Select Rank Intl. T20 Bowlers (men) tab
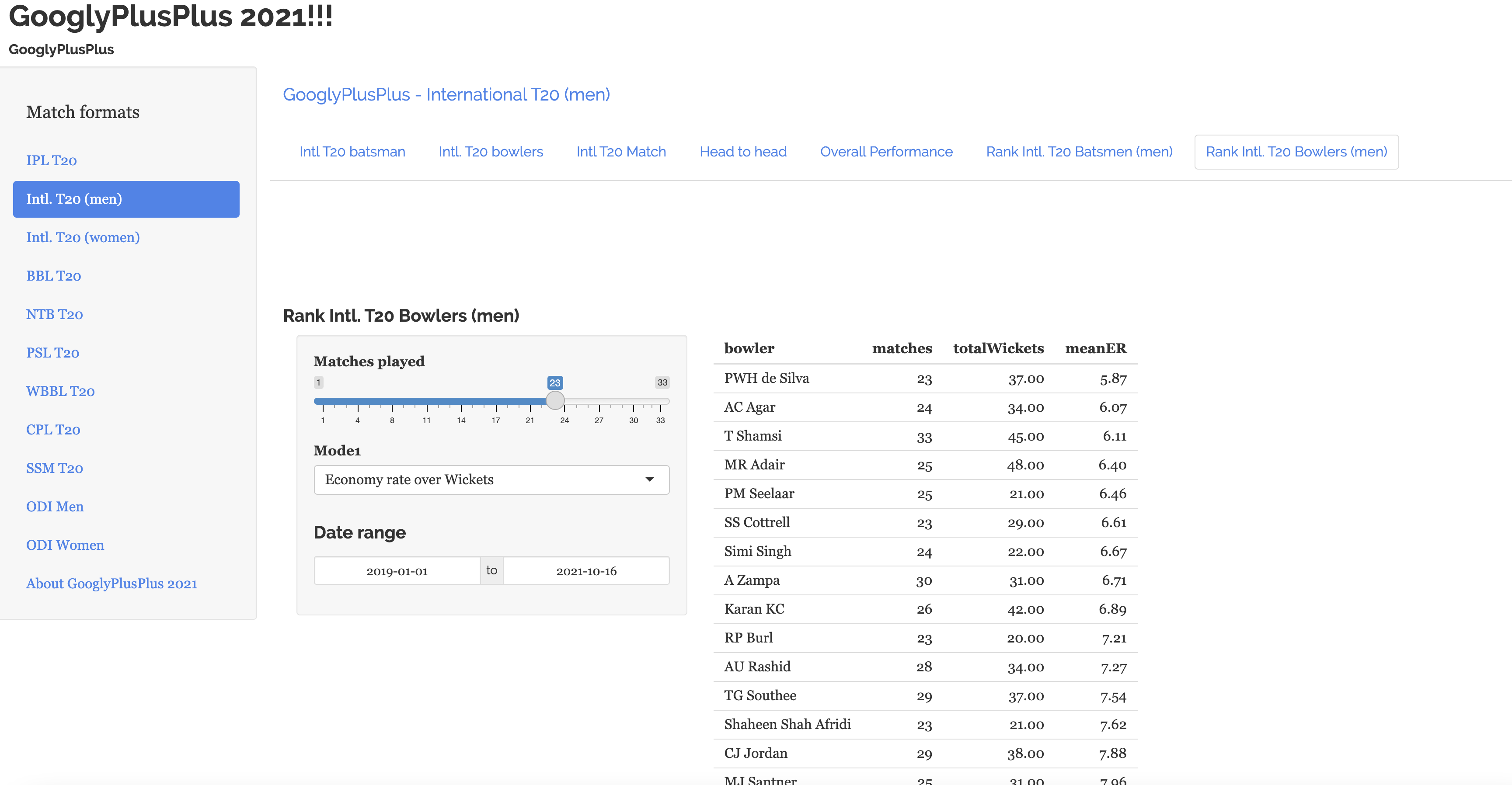The width and height of the screenshot is (1512, 785). pyautogui.click(x=1296, y=152)
